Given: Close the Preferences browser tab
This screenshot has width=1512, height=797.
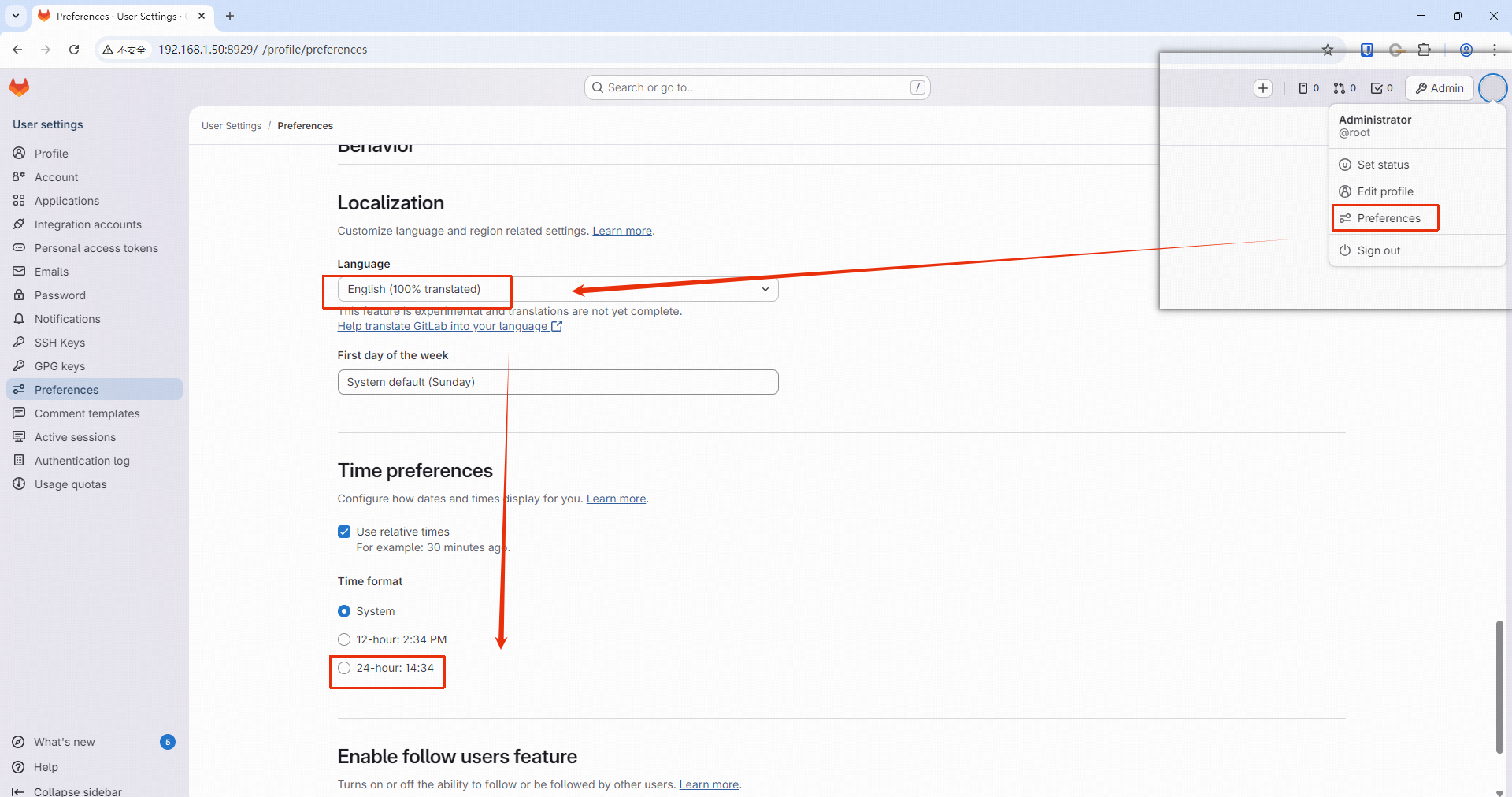Looking at the screenshot, I should point(202,16).
